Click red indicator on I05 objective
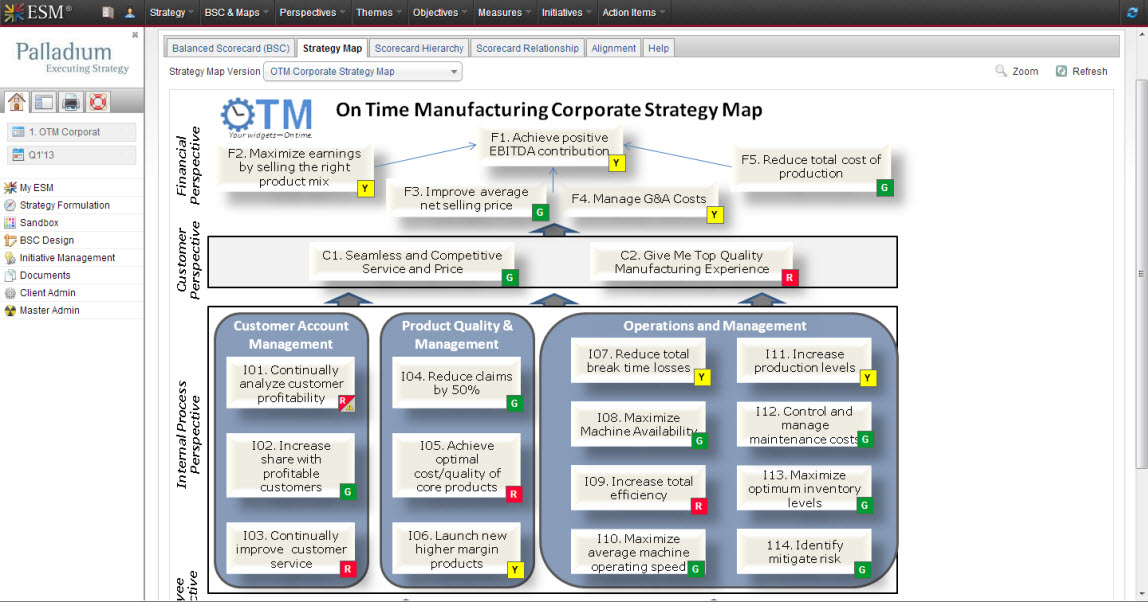 click(514, 494)
